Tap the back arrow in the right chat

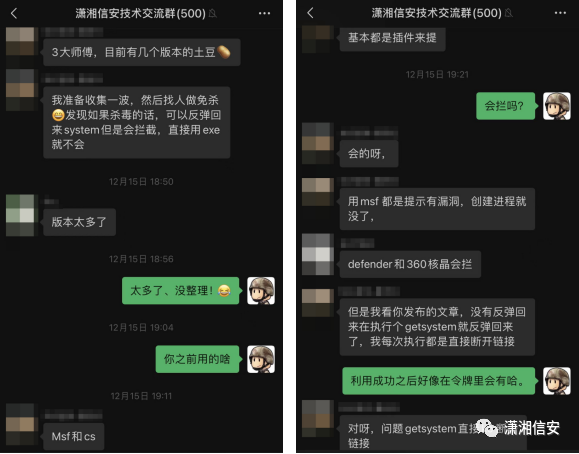coord(310,13)
